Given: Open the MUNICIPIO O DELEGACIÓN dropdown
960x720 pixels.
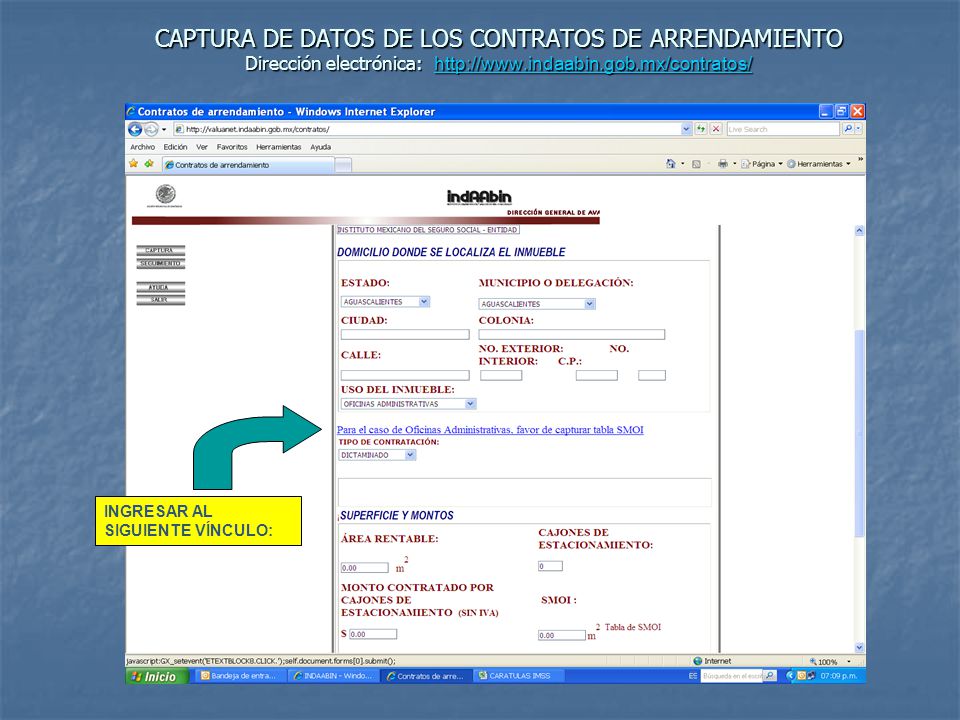Looking at the screenshot, I should (x=537, y=304).
